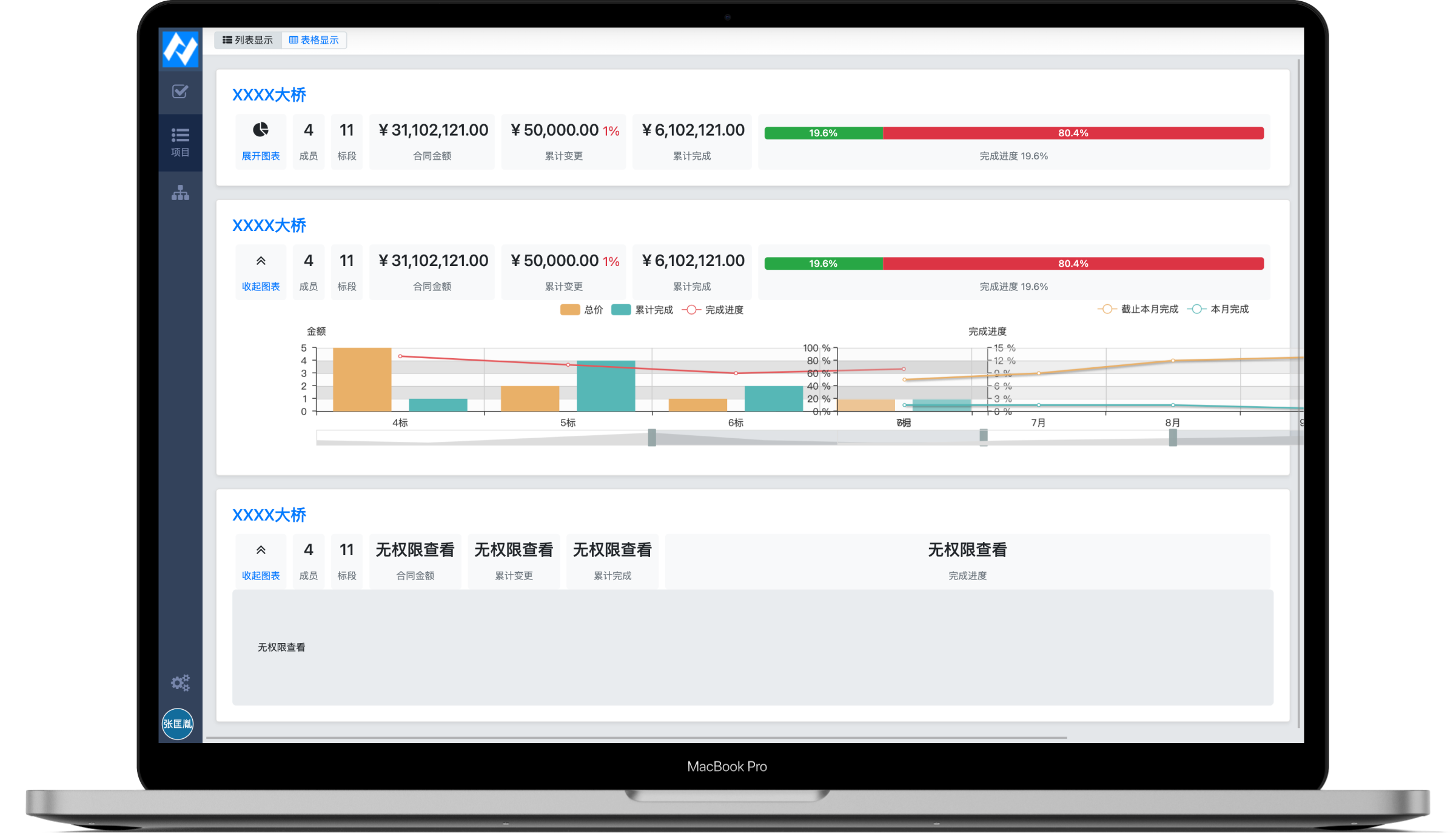Click 4 成员 tile in second card
Image resolution: width=1456 pixels, height=834 pixels.
309,272
